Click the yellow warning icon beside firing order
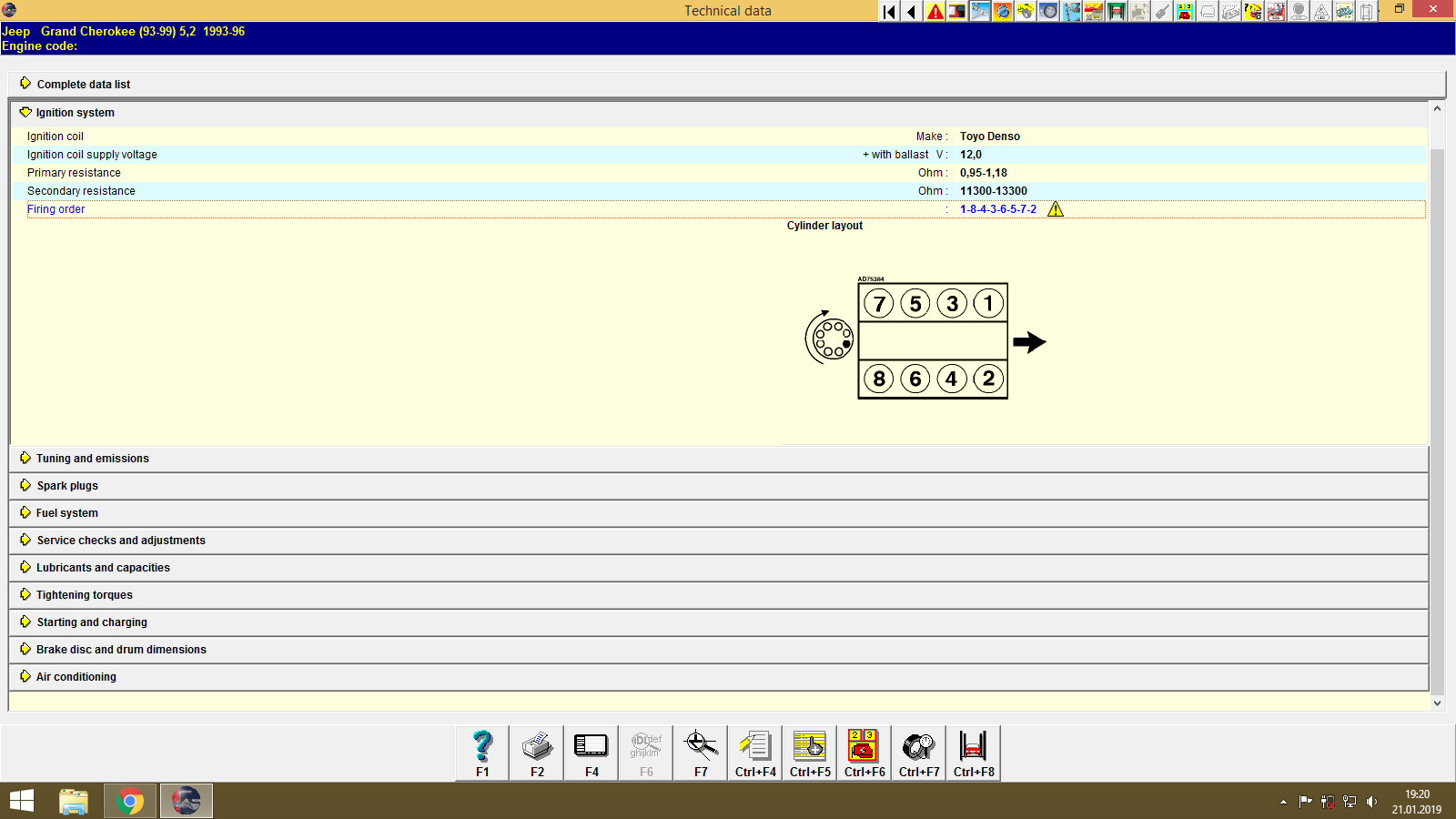Viewport: 1456px width, 819px height. (x=1056, y=209)
